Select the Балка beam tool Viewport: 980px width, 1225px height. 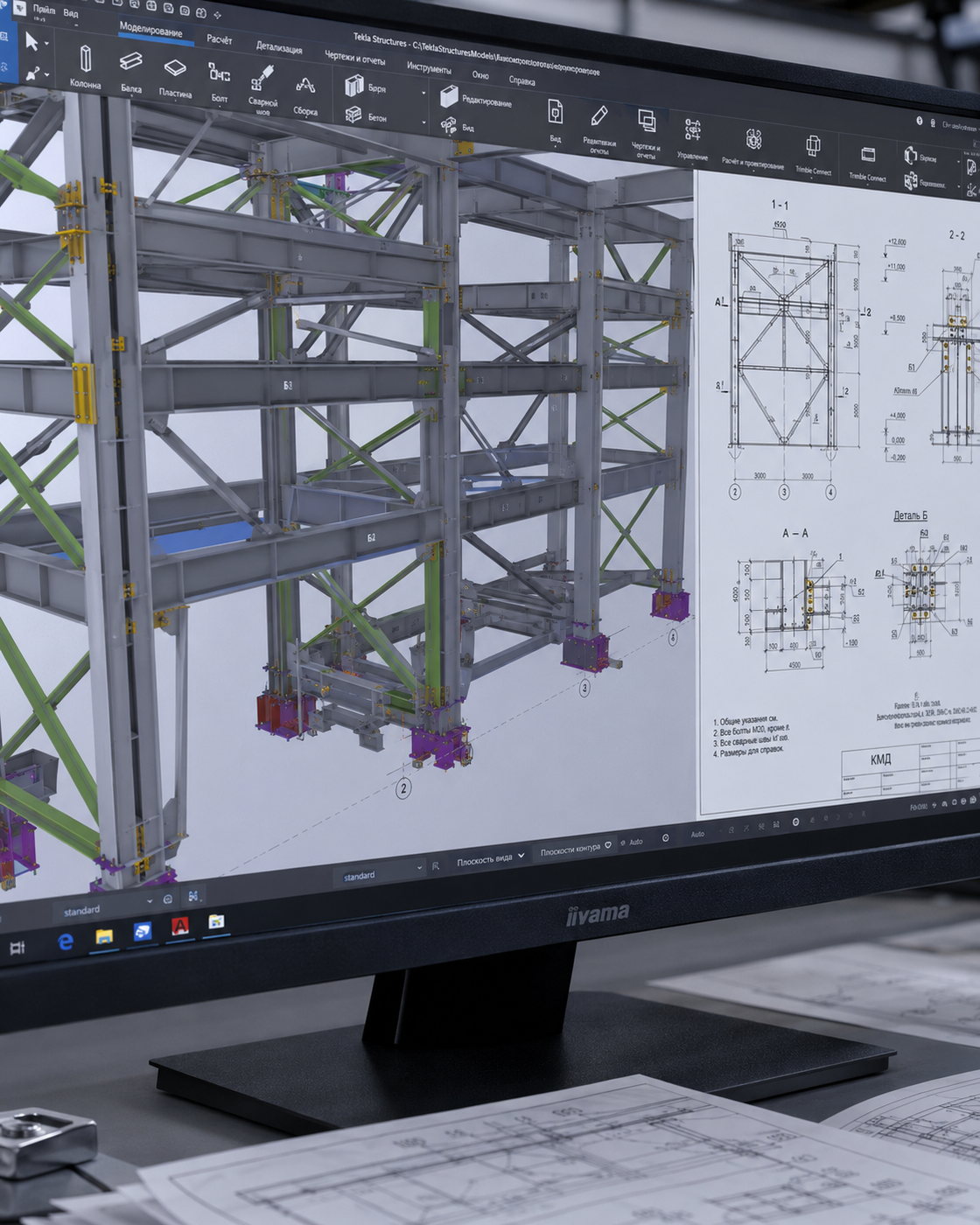point(130,70)
